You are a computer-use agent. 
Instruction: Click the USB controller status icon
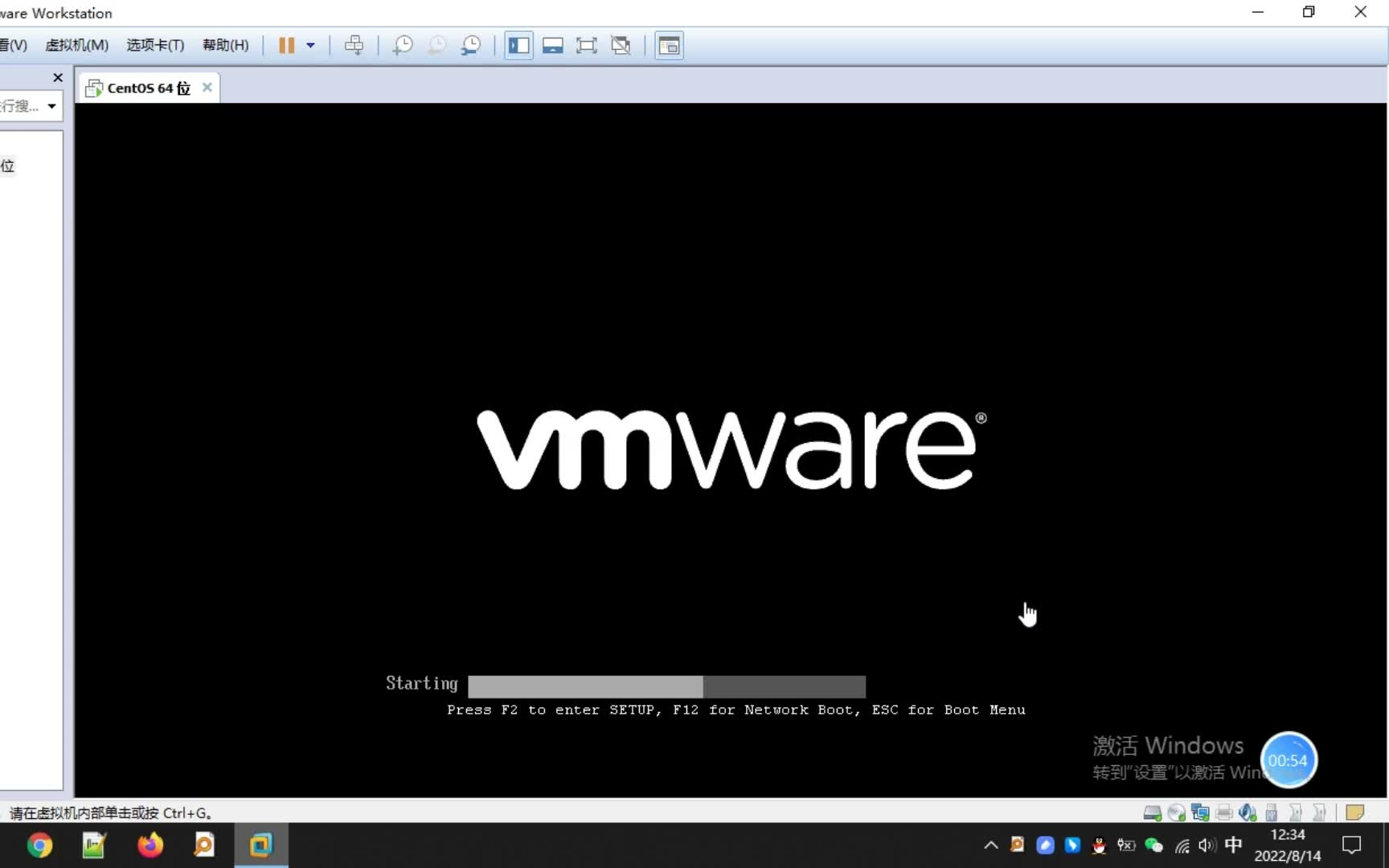click(1272, 813)
